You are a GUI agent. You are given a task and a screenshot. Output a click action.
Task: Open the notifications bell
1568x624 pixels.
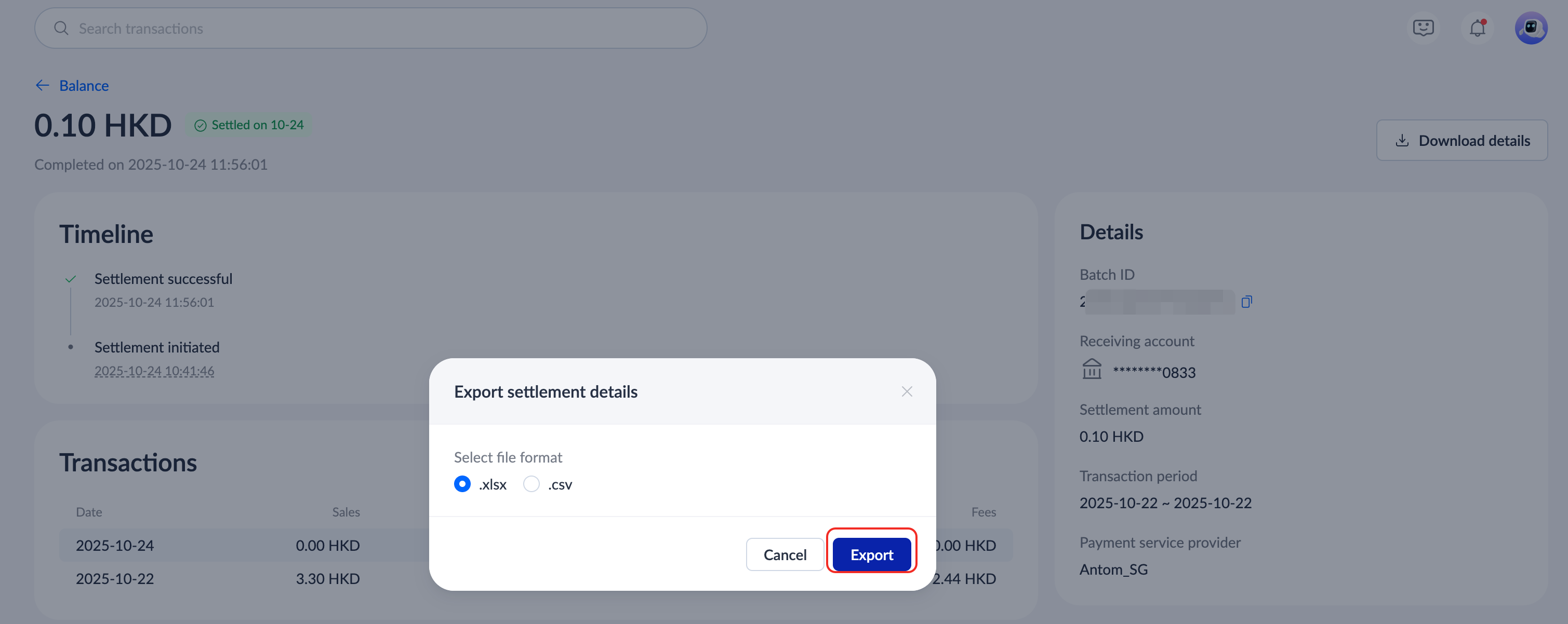click(1477, 28)
